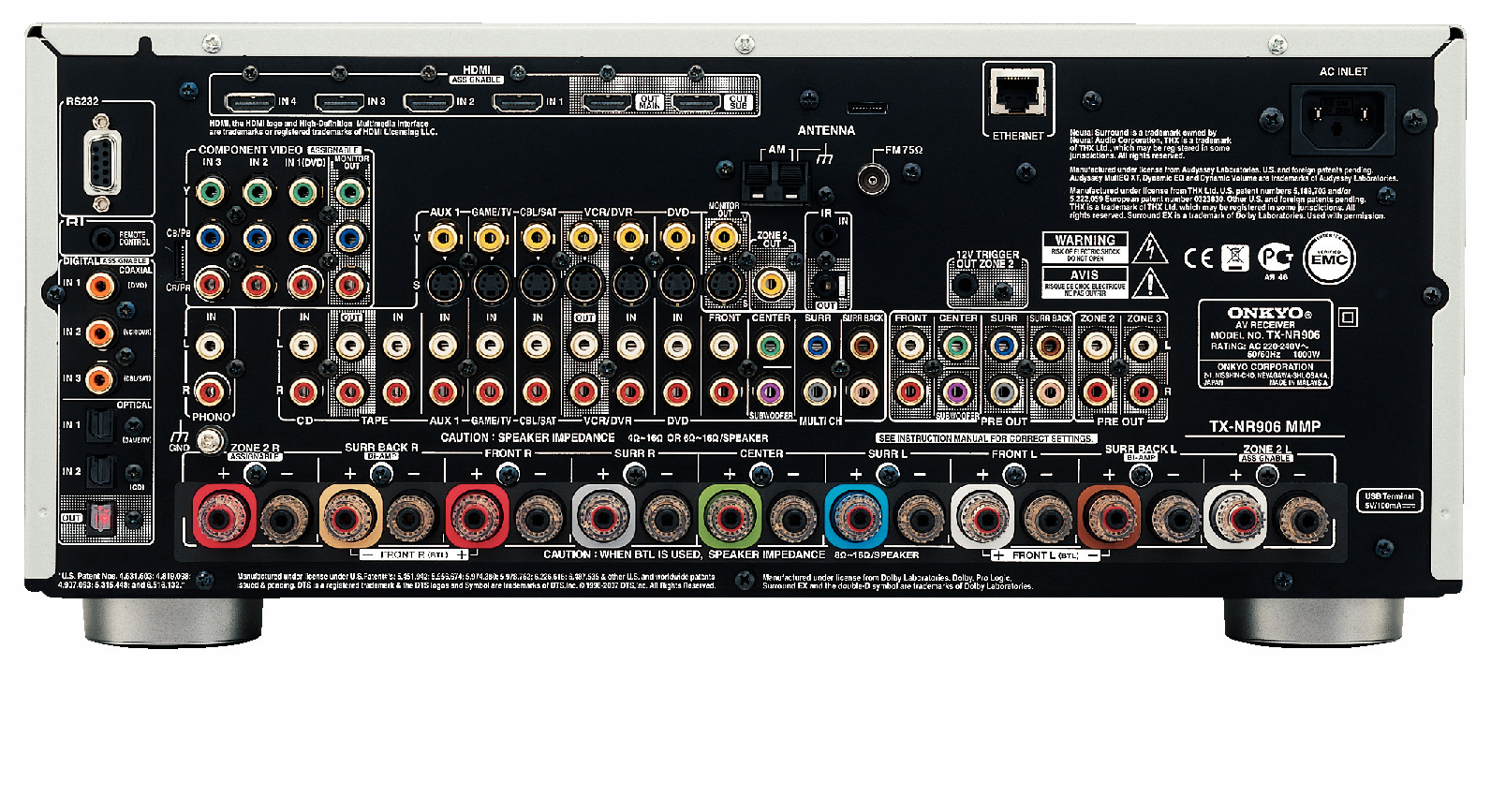Click the IR IN jack
This screenshot has width=1491, height=812.
point(825,234)
